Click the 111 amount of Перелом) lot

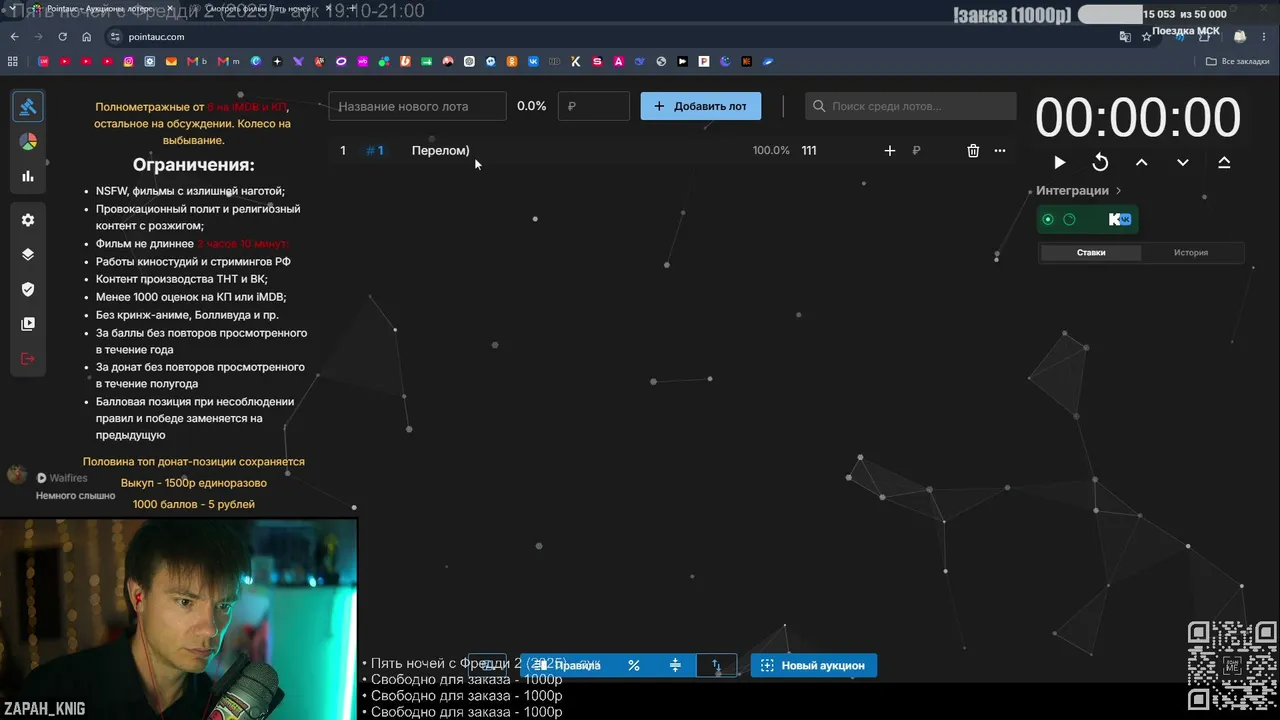[809, 151]
